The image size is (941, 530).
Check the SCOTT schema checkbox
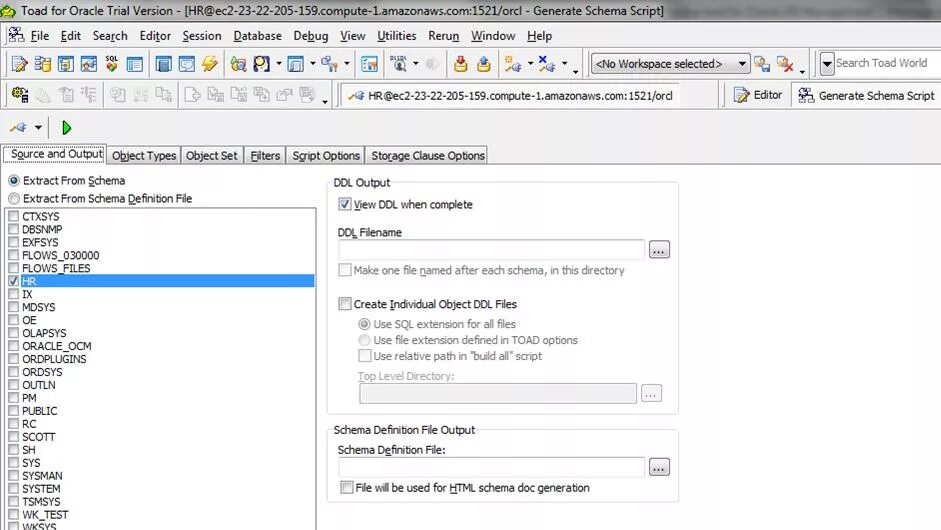click(13, 436)
